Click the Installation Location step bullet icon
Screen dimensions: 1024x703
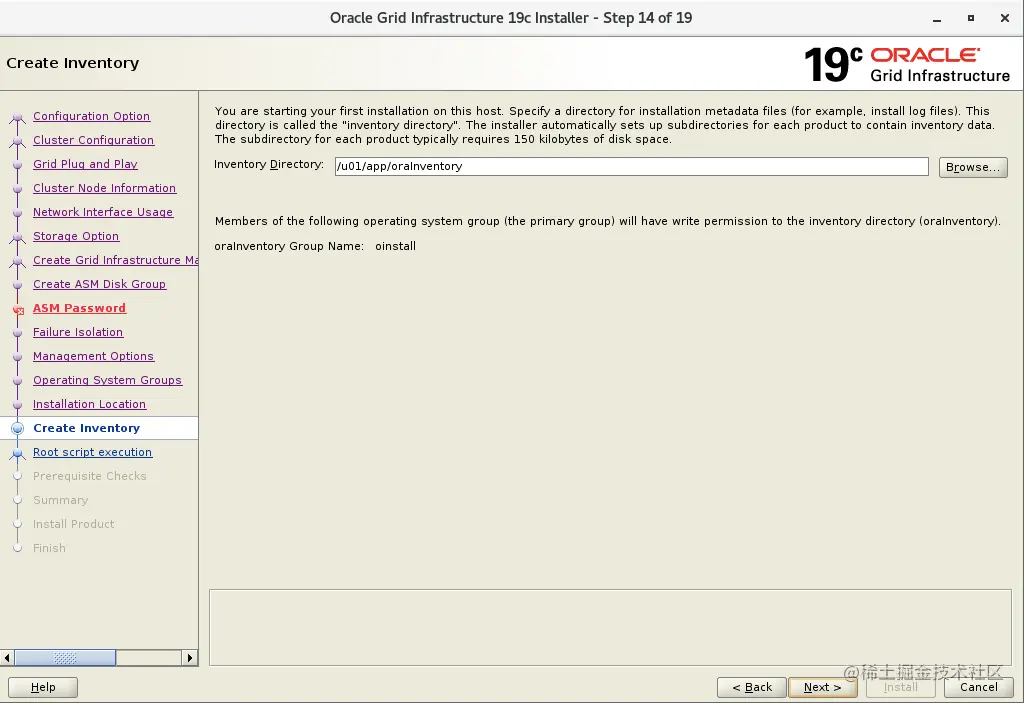tap(18, 405)
